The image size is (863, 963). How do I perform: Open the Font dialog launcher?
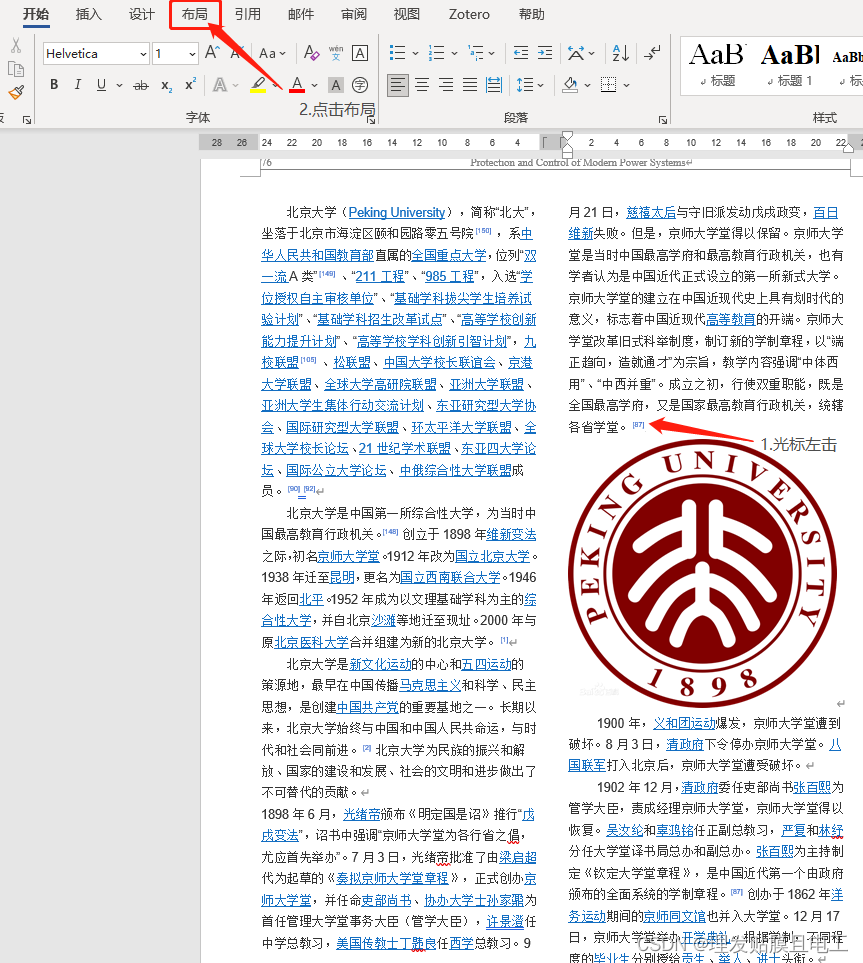[x=371, y=120]
